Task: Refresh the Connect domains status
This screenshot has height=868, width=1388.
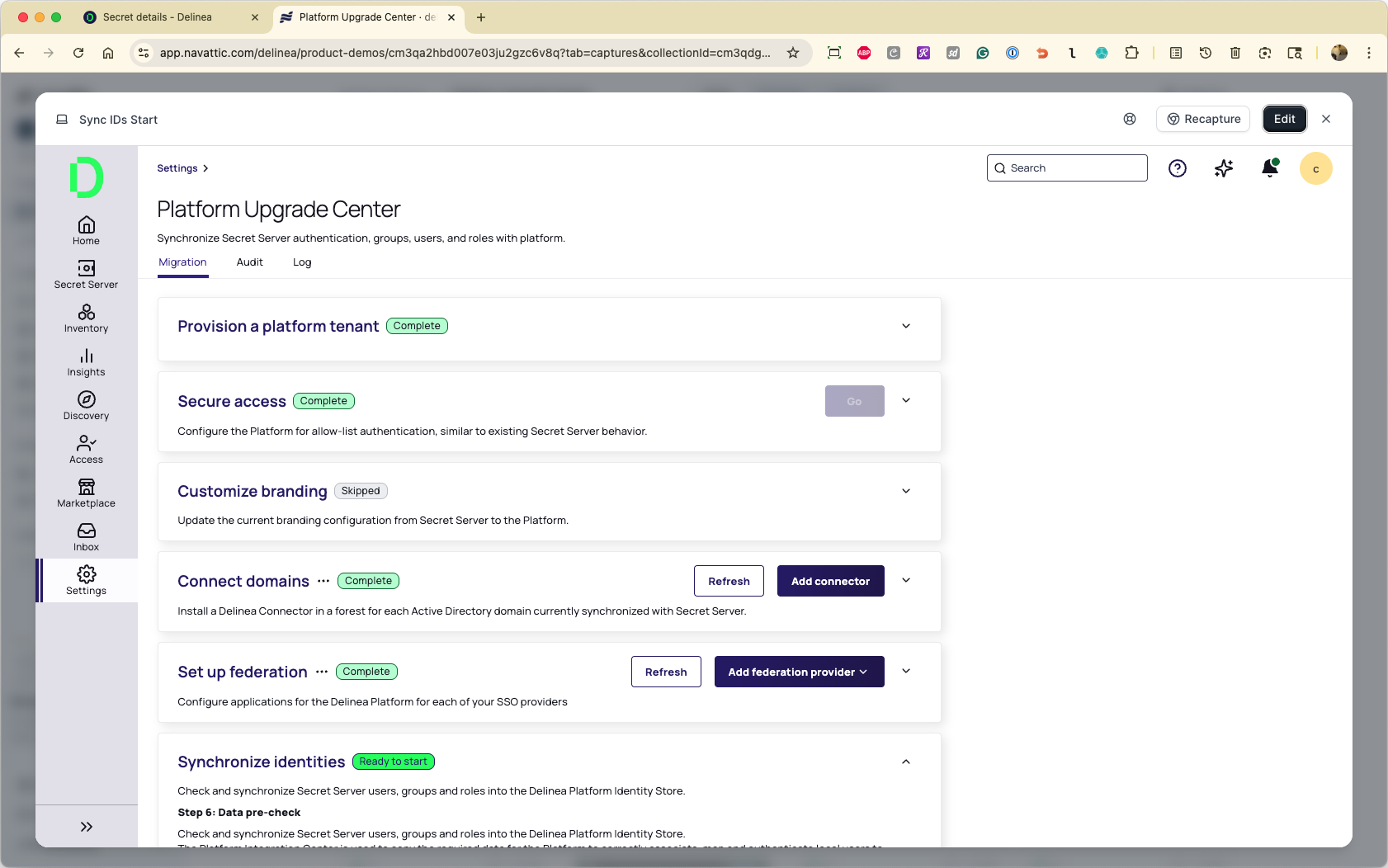Action: [x=729, y=581]
